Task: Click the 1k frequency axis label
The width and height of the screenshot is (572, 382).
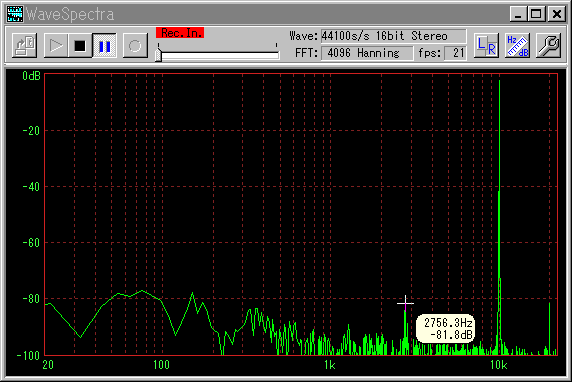Action: [329, 364]
